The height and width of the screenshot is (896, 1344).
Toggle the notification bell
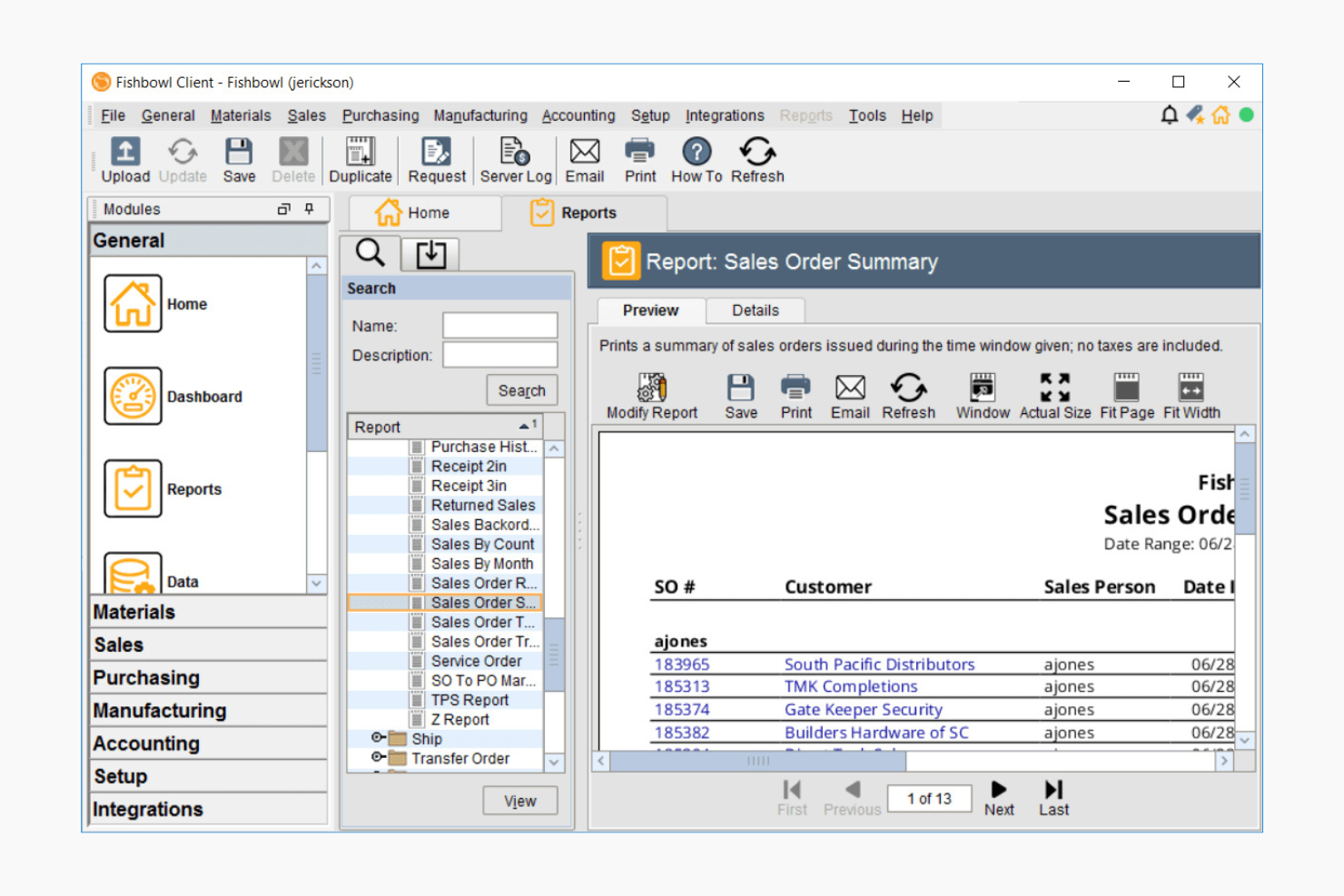[x=1169, y=114]
